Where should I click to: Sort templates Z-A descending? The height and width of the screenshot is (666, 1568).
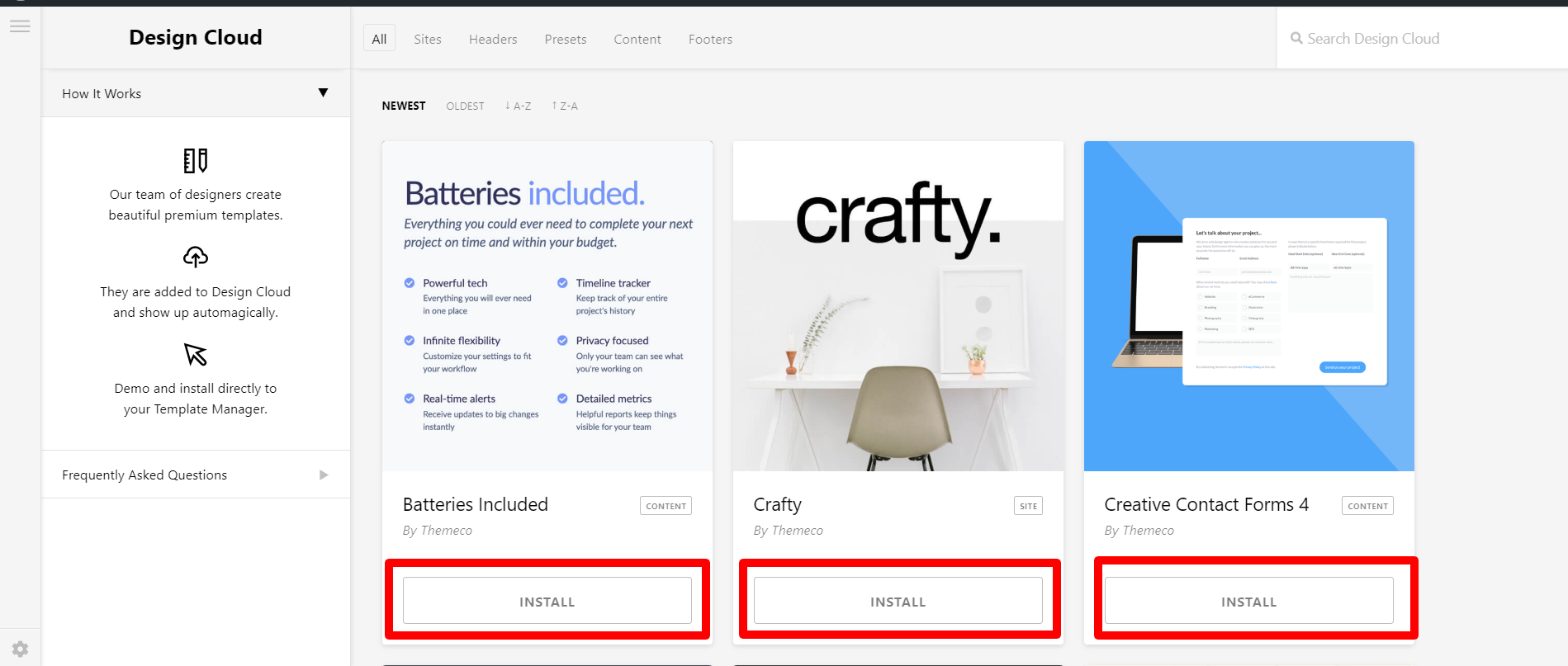tap(565, 106)
